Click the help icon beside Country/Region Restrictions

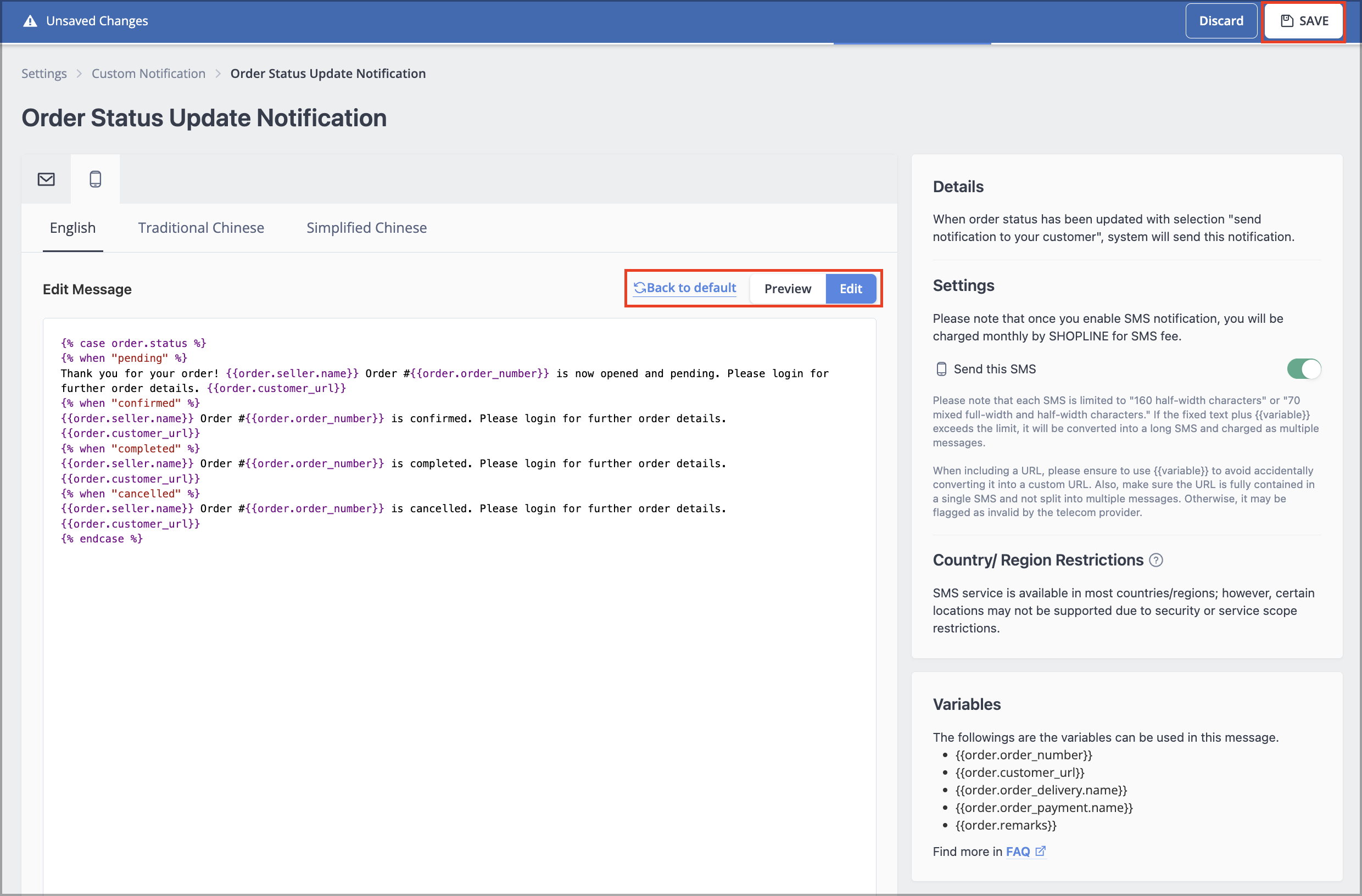pos(1156,560)
